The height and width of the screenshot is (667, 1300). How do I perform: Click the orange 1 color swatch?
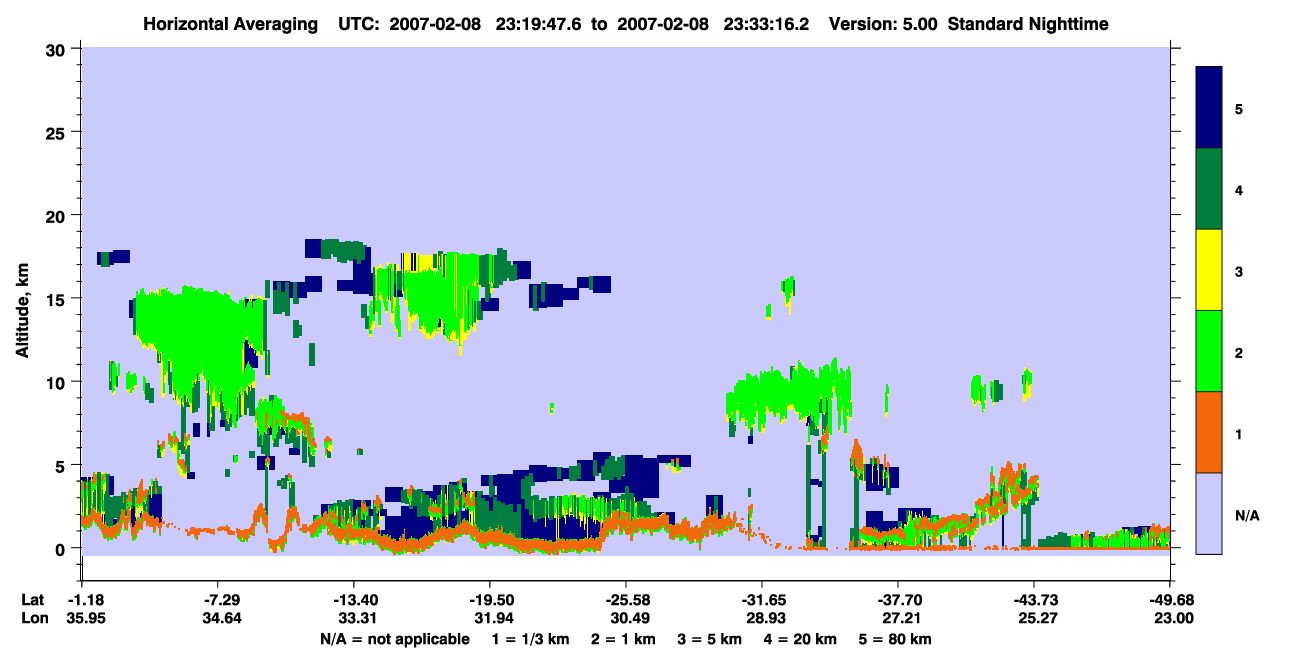(1209, 432)
